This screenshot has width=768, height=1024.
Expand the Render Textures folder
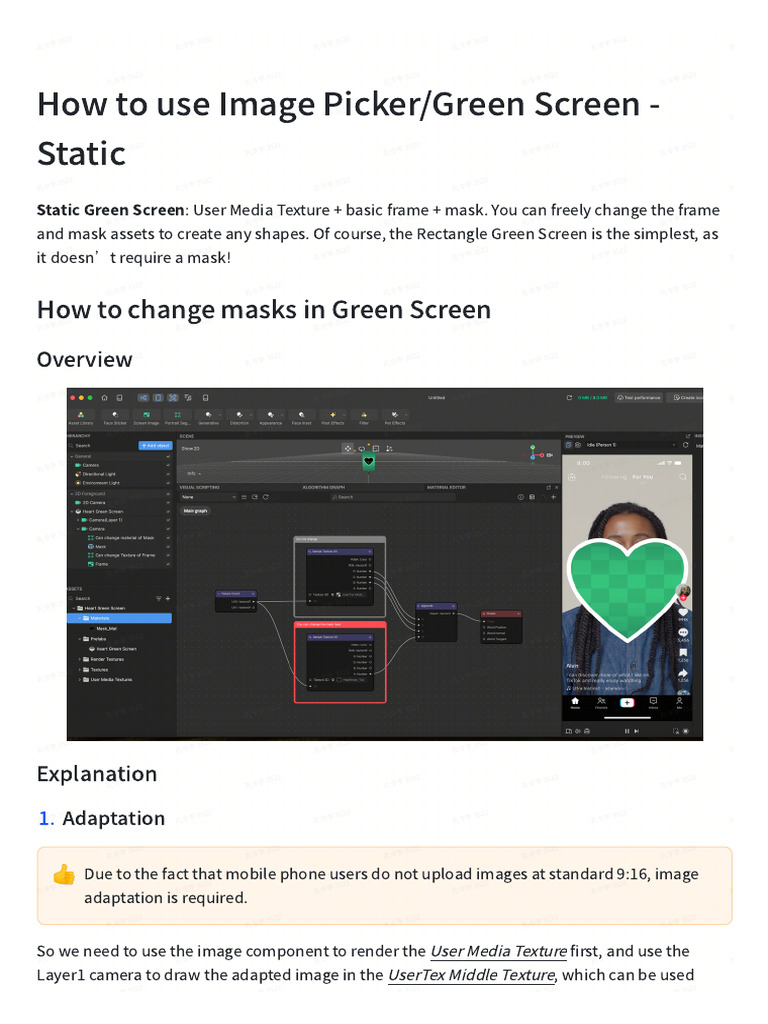click(x=80, y=660)
